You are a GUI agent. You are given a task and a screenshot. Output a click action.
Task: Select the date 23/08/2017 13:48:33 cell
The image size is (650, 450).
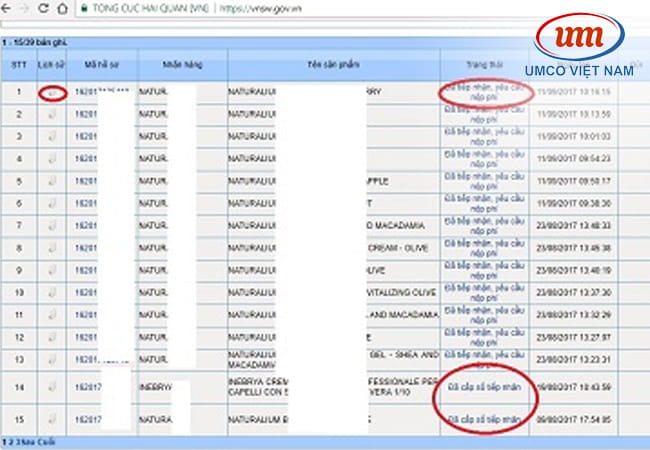pyautogui.click(x=574, y=225)
